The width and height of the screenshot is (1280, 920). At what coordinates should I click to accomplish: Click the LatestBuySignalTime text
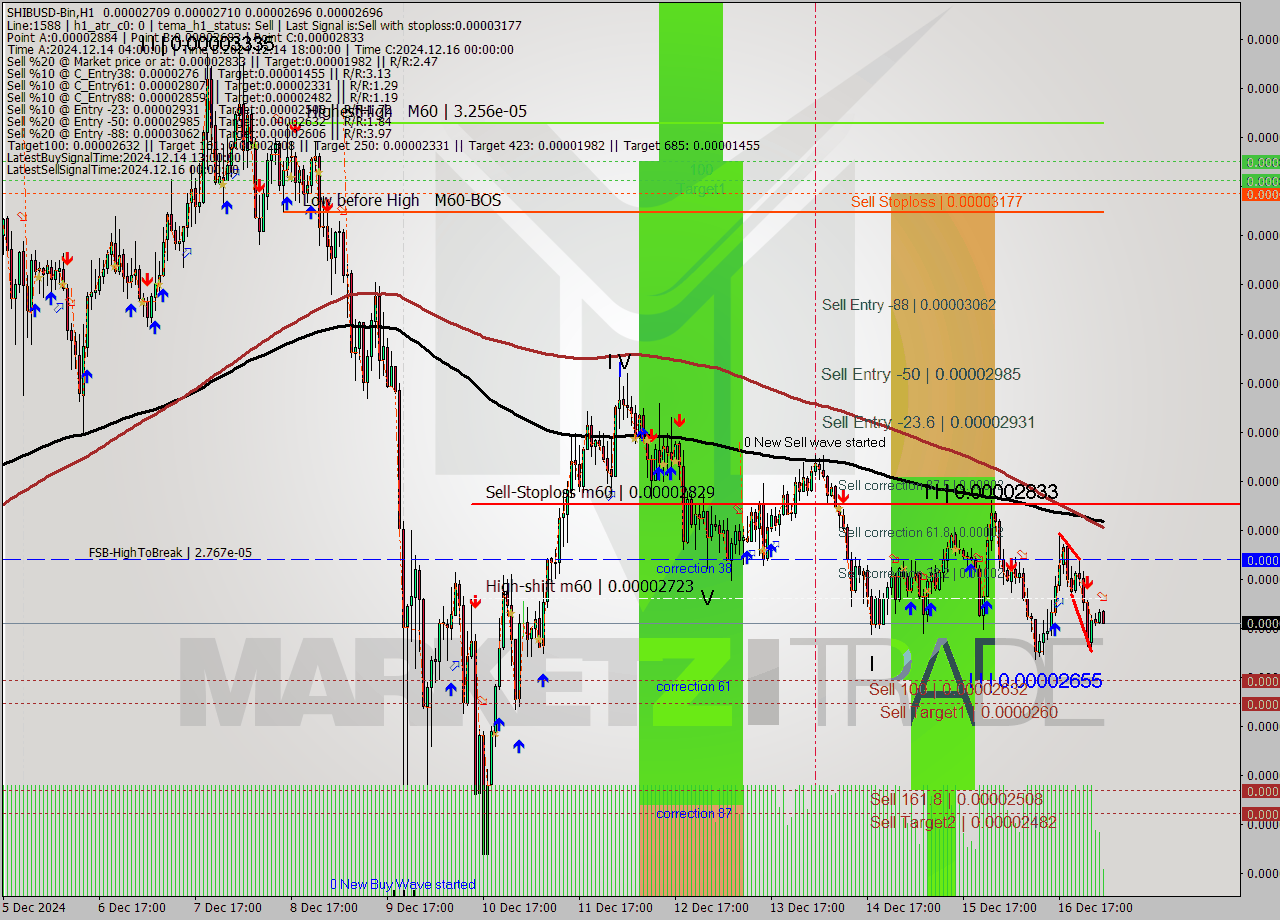point(124,157)
